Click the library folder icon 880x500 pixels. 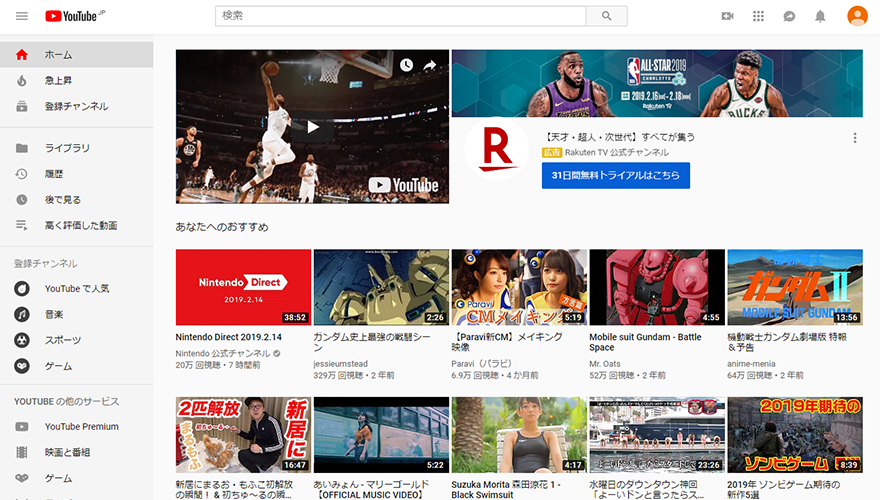coord(22,148)
